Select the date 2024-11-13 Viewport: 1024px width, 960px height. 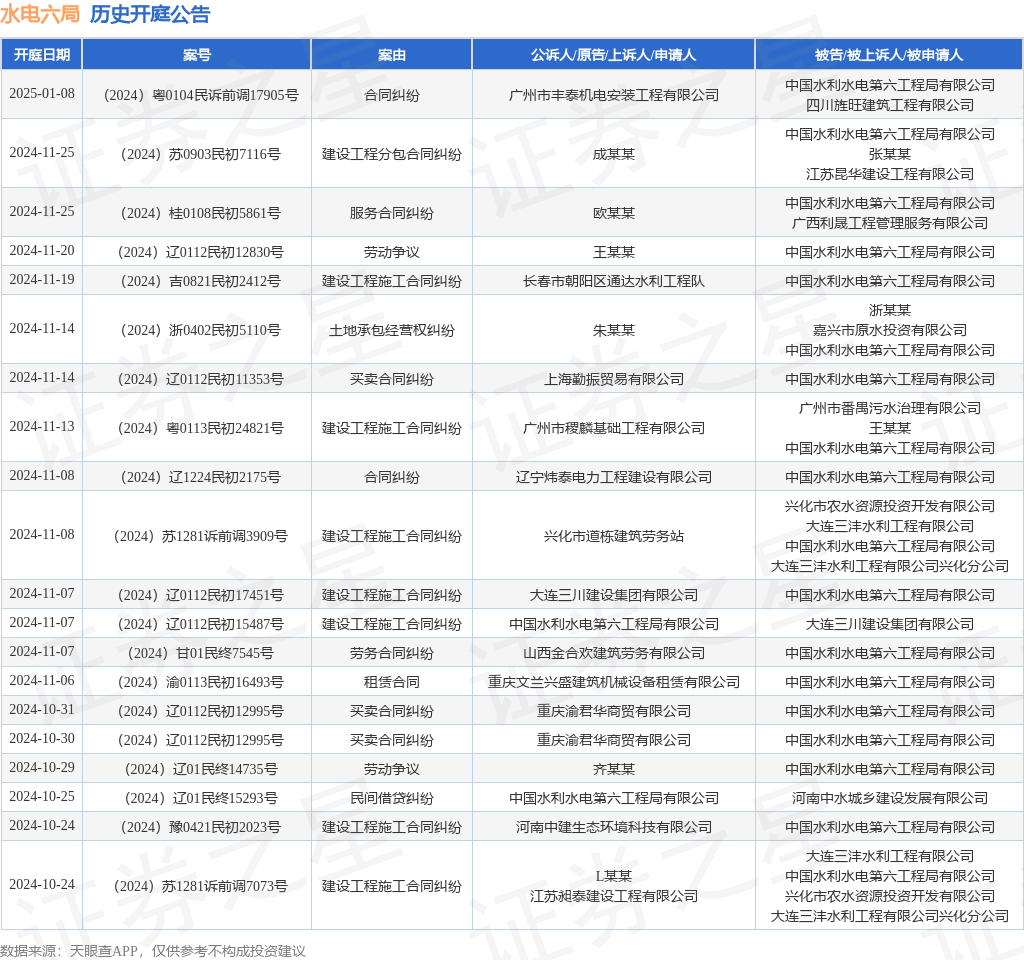click(x=42, y=426)
